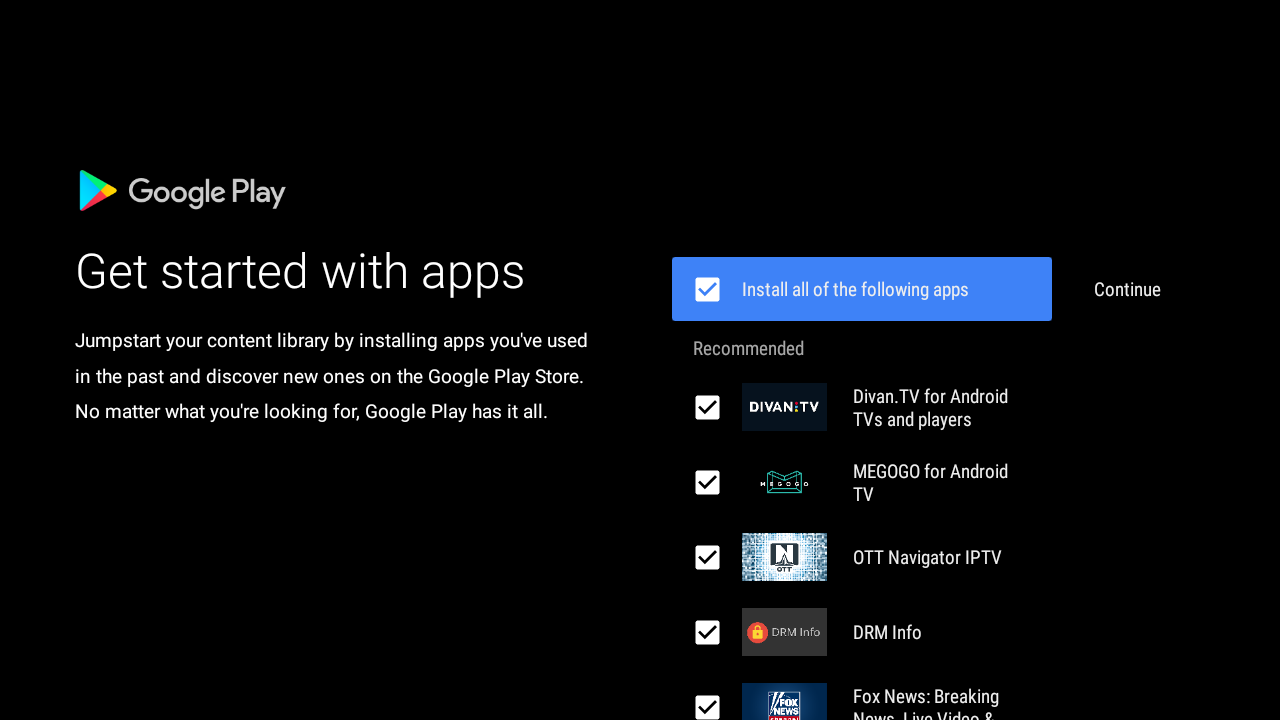This screenshot has height=720, width=1280.
Task: Click the Recommended section header
Action: tap(748, 348)
